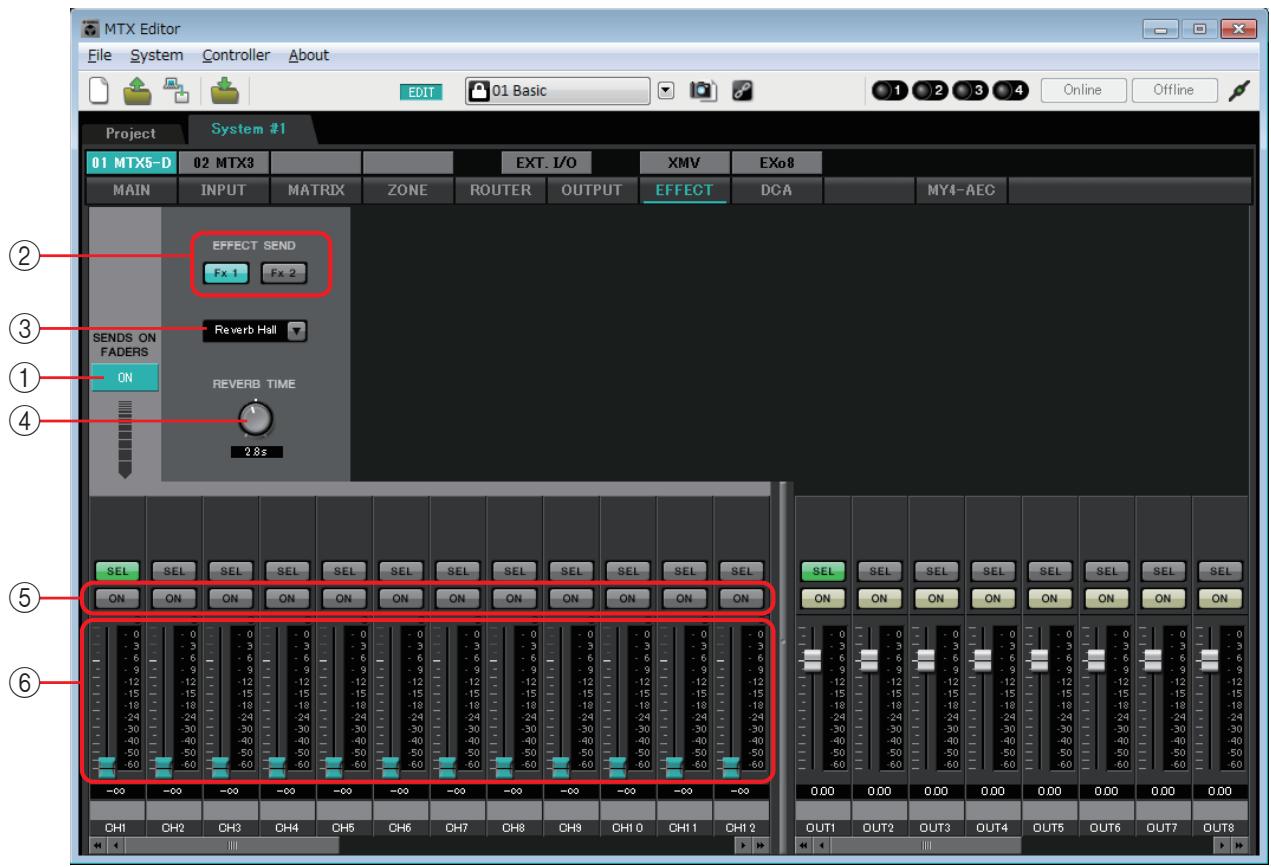Toggle the OUT4 ON button
The image size is (1271, 867).
tap(993, 598)
